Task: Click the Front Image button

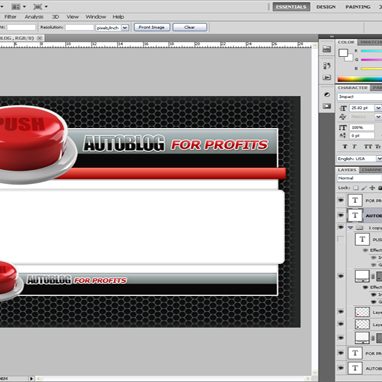Action: [x=152, y=27]
